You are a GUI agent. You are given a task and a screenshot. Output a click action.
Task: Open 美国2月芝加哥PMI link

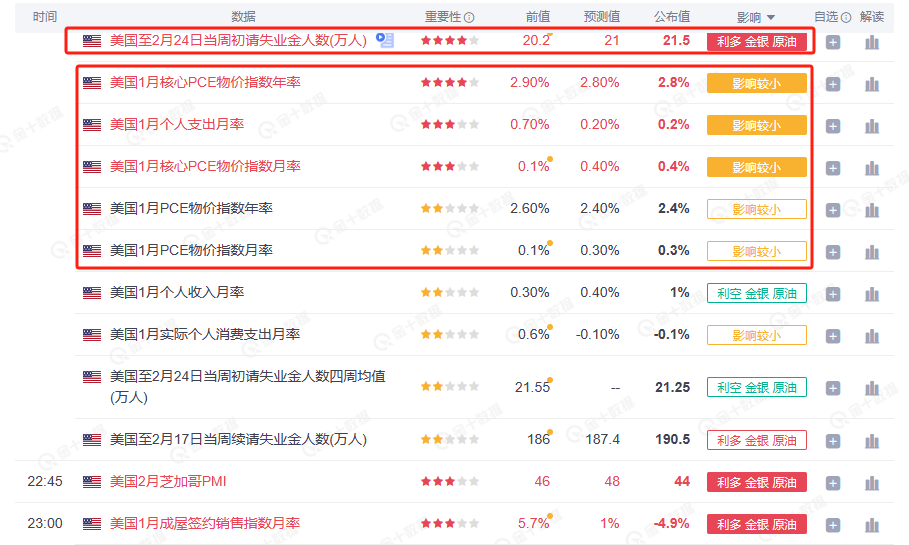click(168, 481)
